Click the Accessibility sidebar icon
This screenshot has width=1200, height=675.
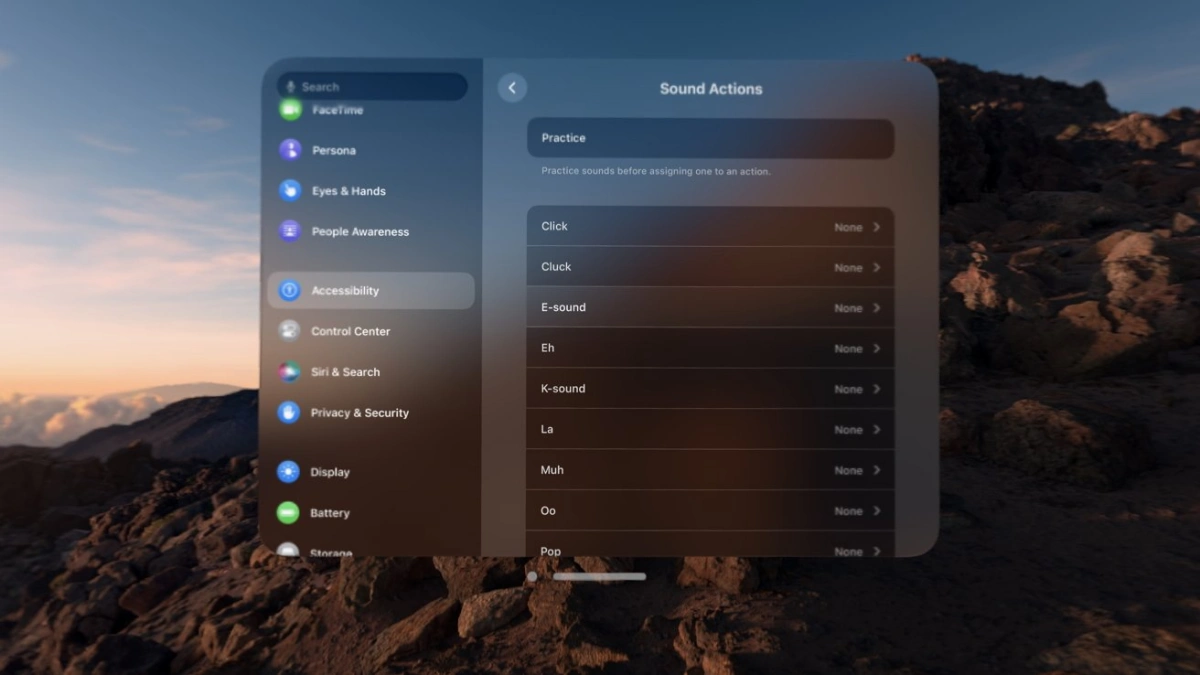point(289,290)
